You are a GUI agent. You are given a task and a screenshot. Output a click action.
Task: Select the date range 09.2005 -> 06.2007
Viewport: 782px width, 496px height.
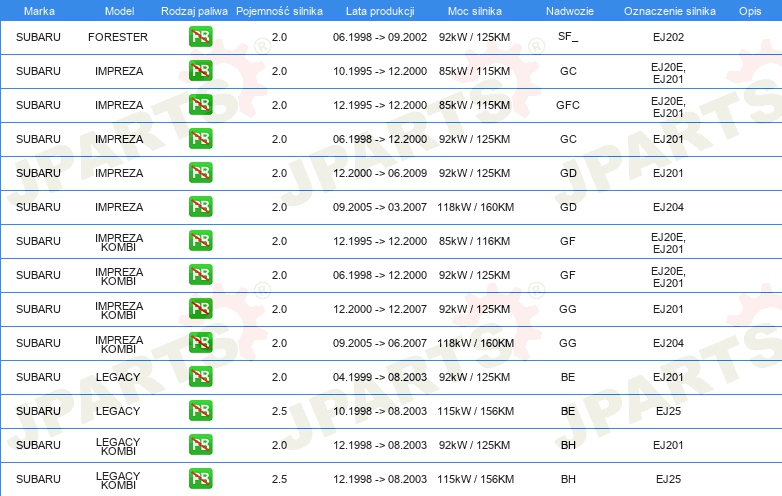coord(380,343)
